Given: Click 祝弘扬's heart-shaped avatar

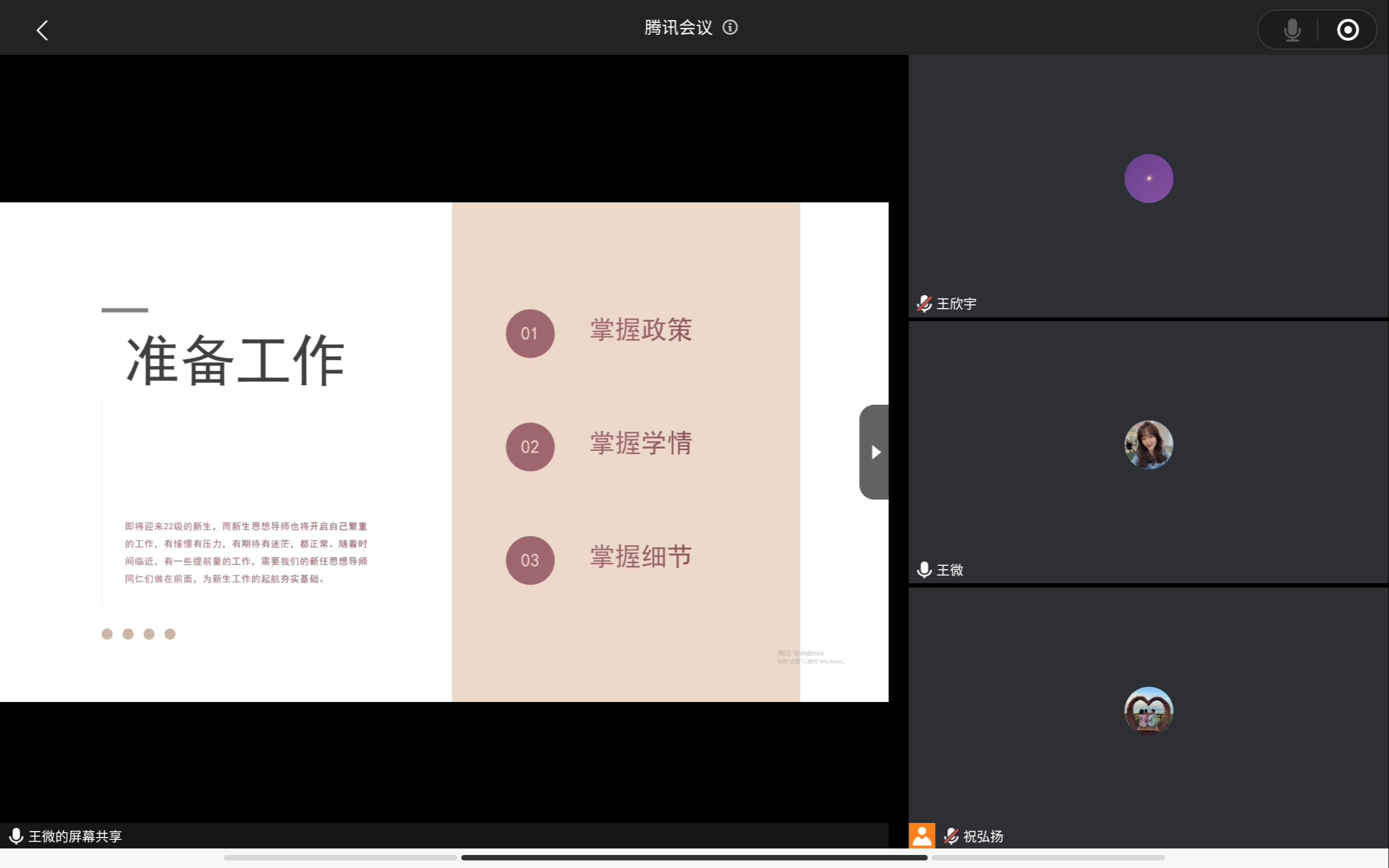Looking at the screenshot, I should click(x=1148, y=711).
